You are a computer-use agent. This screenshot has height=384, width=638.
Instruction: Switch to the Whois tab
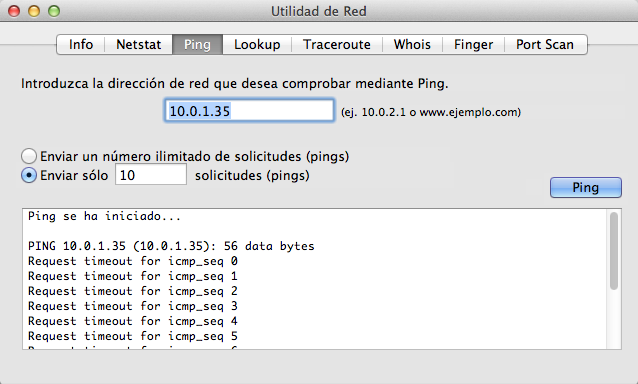[412, 44]
